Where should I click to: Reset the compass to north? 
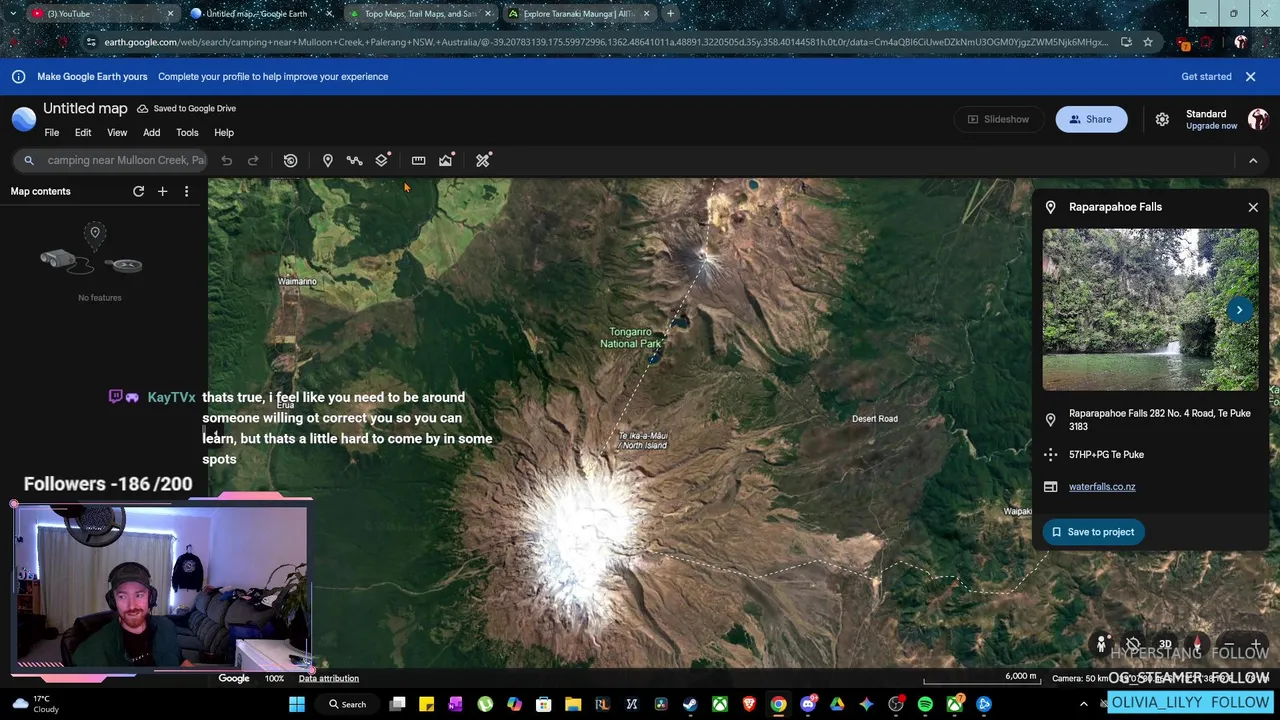[1197, 643]
